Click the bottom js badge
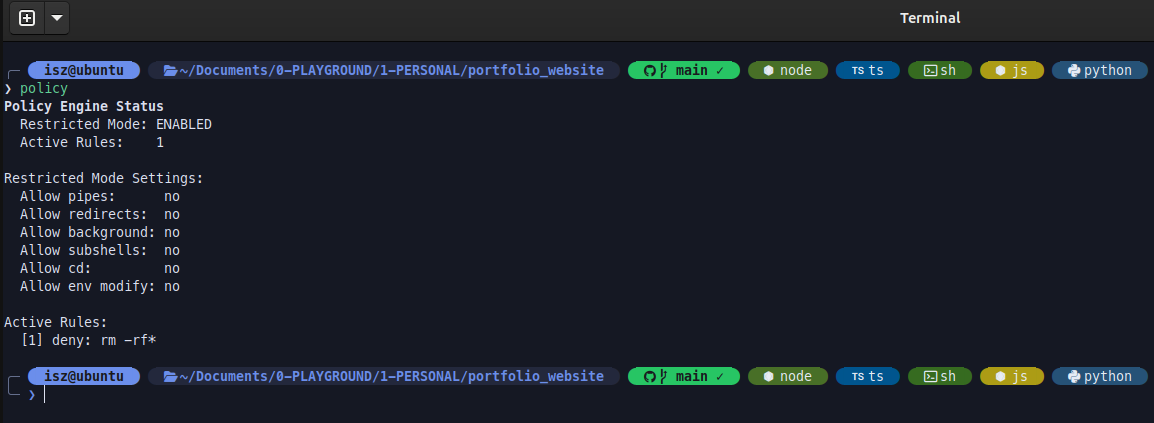Image resolution: width=1154 pixels, height=423 pixels. (1011, 376)
